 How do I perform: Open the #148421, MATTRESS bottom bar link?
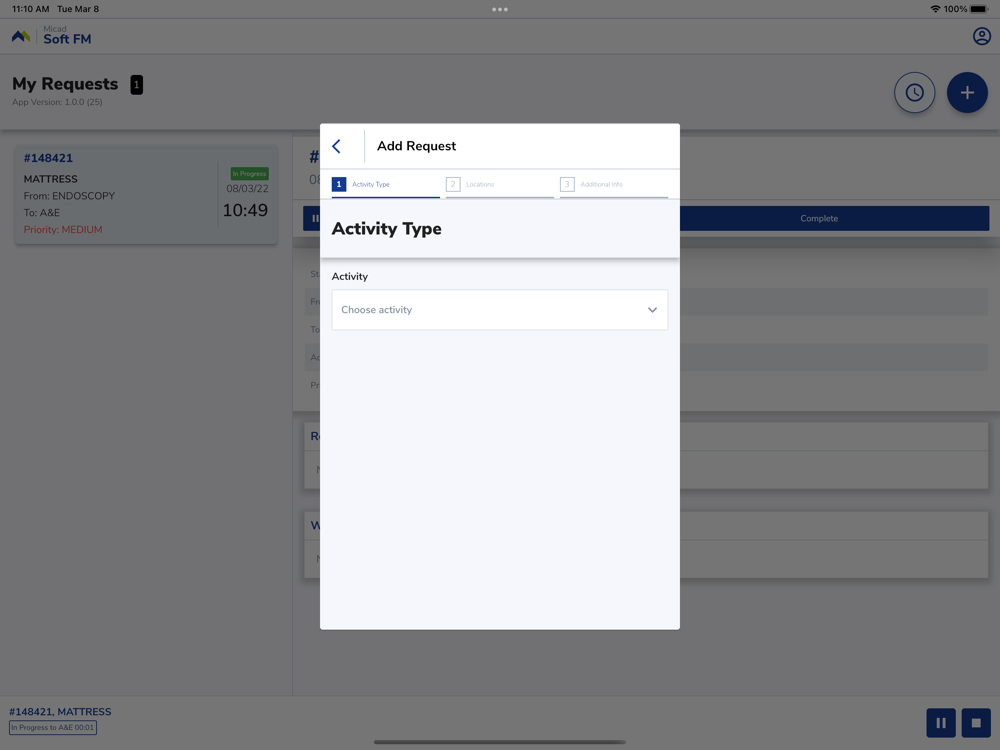pyautogui.click(x=60, y=712)
